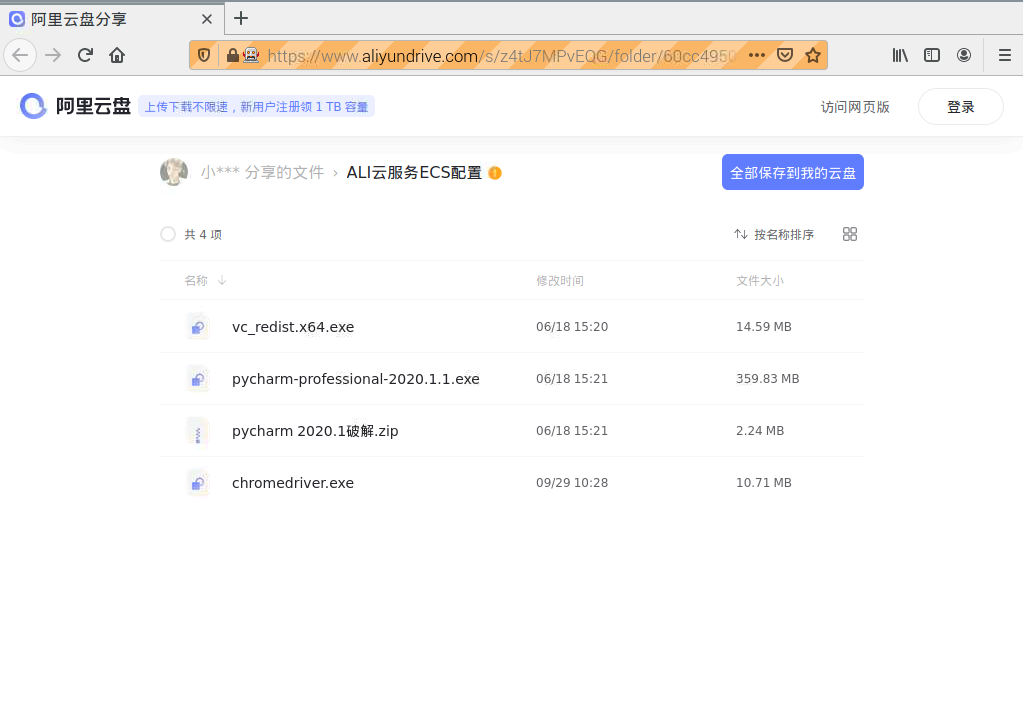Click the orange warning icon beside folder name

(495, 173)
